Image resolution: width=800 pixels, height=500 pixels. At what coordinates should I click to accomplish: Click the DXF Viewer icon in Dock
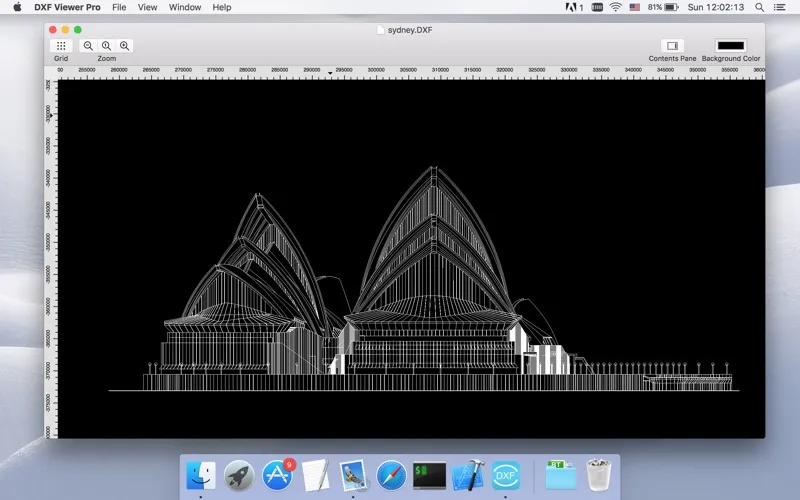506,475
